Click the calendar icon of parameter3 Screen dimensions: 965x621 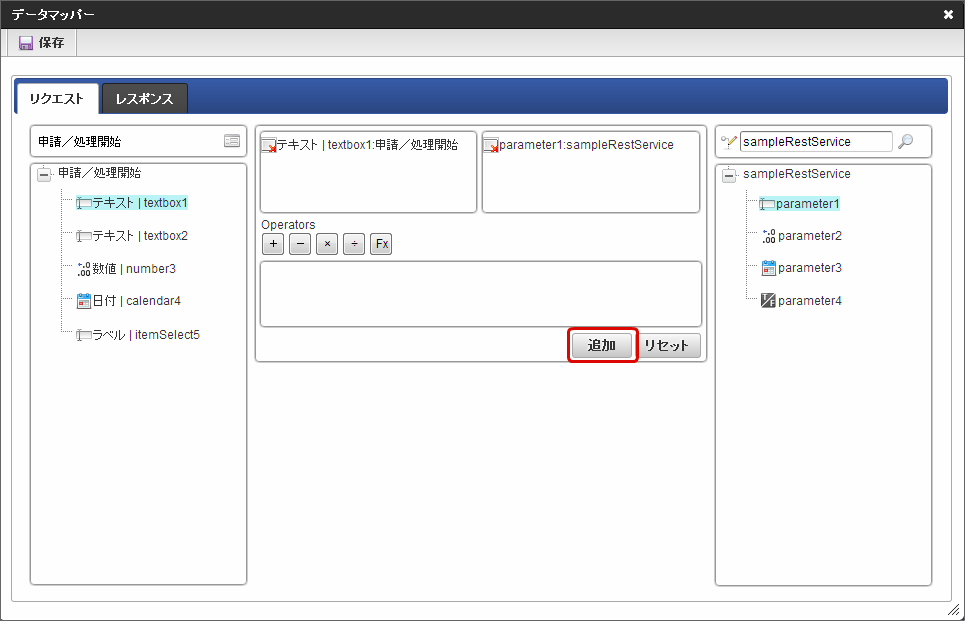tap(769, 268)
